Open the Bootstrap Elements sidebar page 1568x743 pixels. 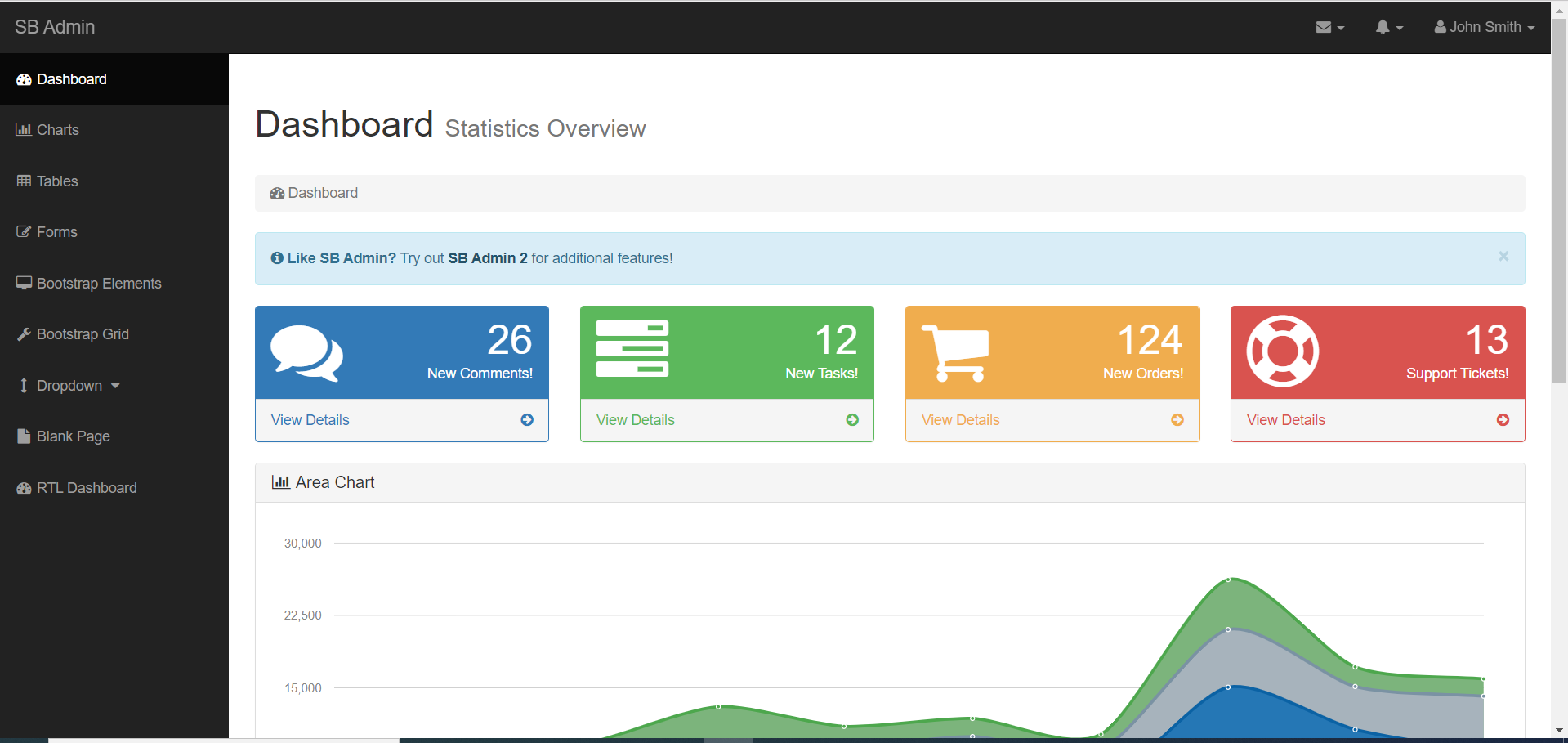(98, 284)
